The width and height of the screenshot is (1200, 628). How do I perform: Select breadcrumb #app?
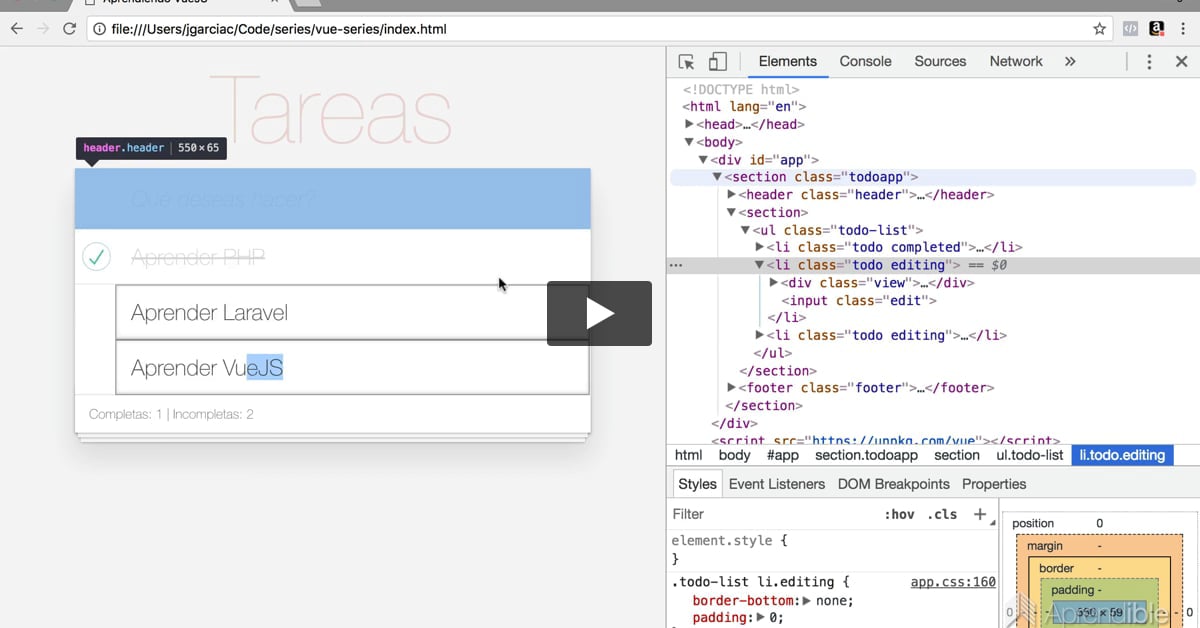coord(783,455)
